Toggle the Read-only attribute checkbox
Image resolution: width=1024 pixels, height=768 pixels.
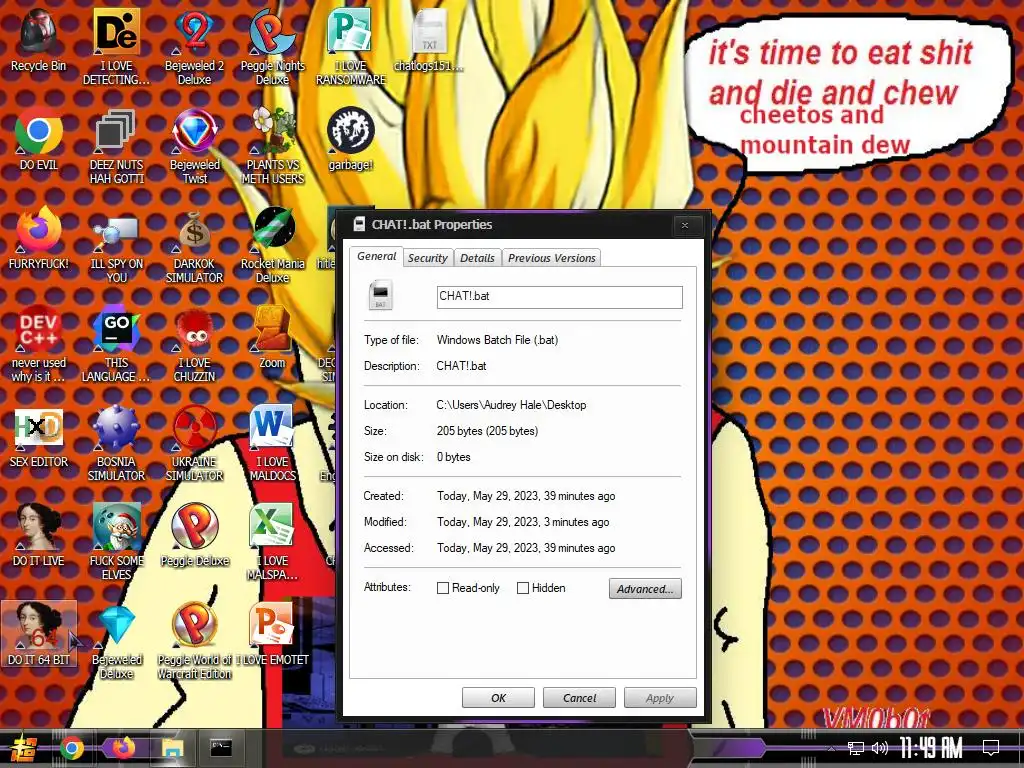coord(443,588)
